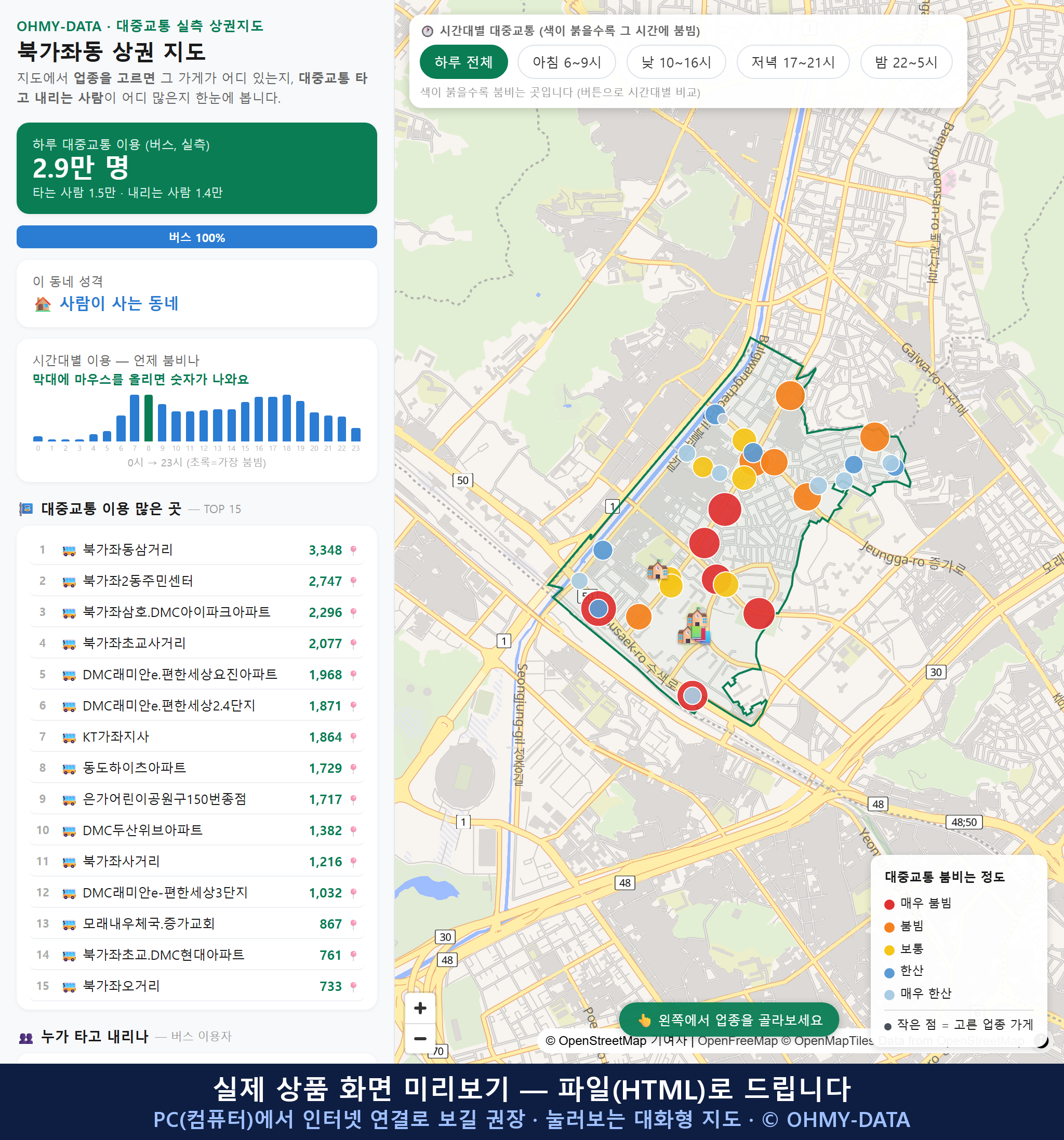Click pin icon in DMC두산위브아파트 row
Viewport: 1064px width, 1140px height.
[353, 830]
